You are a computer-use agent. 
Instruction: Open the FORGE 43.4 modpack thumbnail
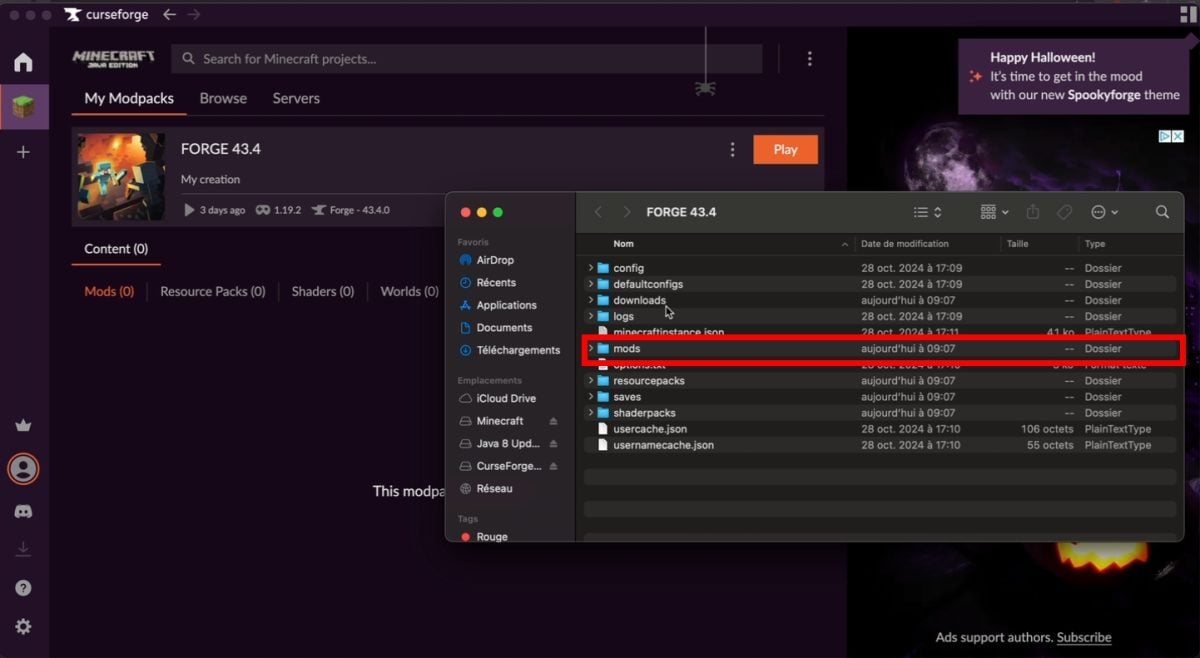click(121, 177)
